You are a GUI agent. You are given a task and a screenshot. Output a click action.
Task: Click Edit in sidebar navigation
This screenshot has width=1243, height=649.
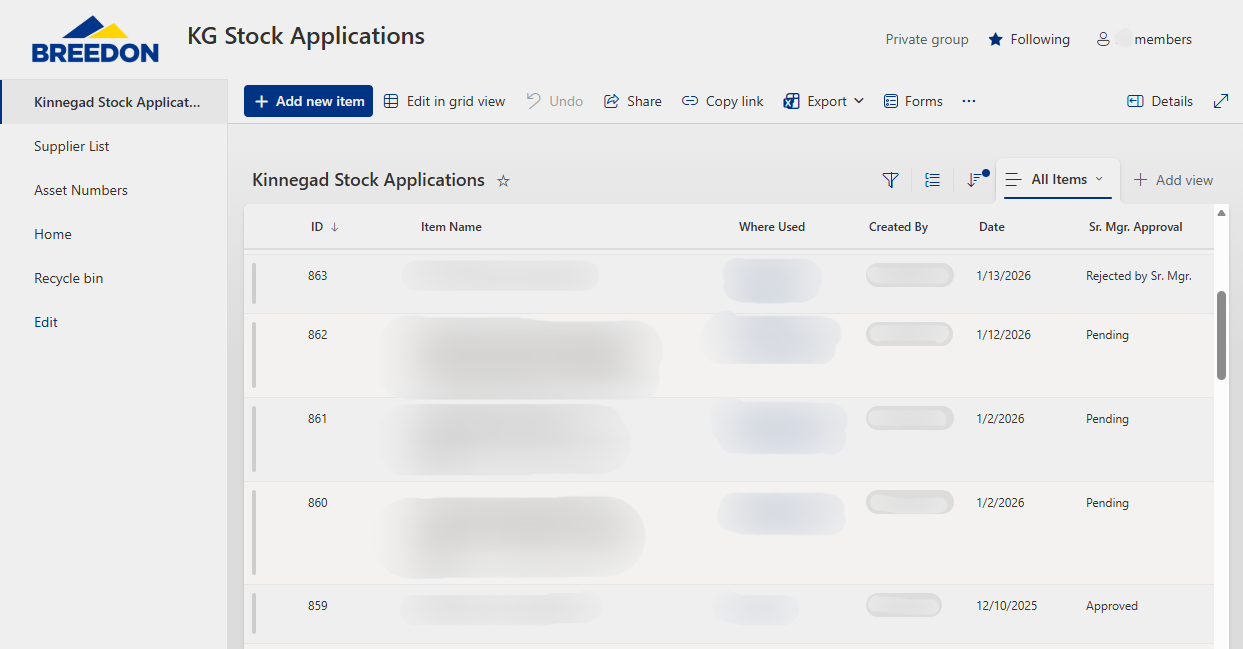pos(46,322)
